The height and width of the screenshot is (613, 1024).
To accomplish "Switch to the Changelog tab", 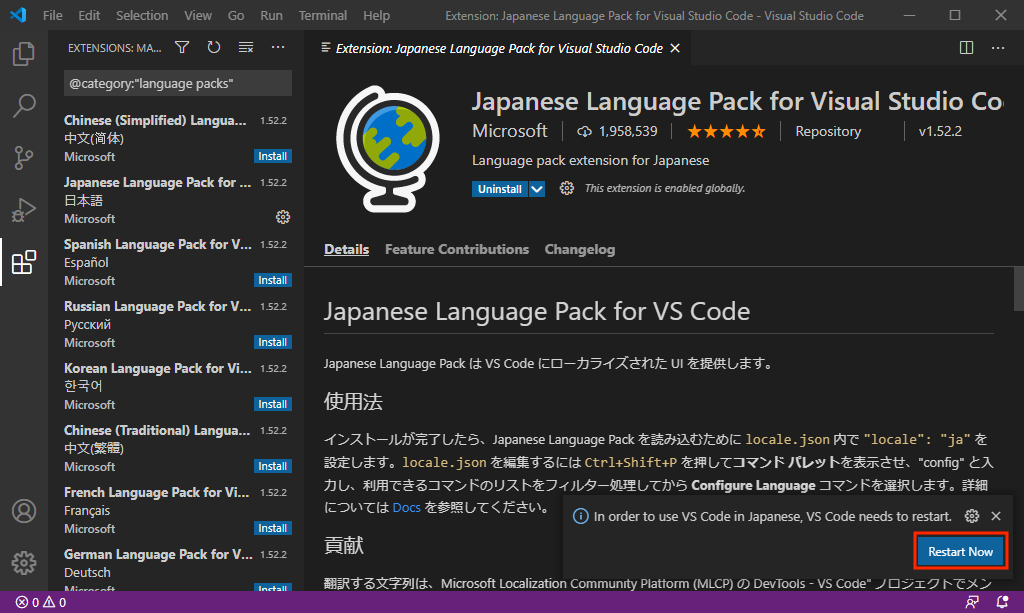I will 580,249.
